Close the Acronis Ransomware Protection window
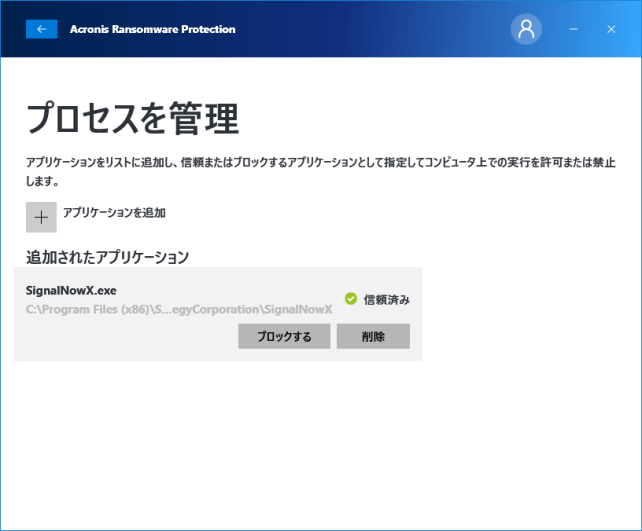The image size is (642, 531). point(611,29)
